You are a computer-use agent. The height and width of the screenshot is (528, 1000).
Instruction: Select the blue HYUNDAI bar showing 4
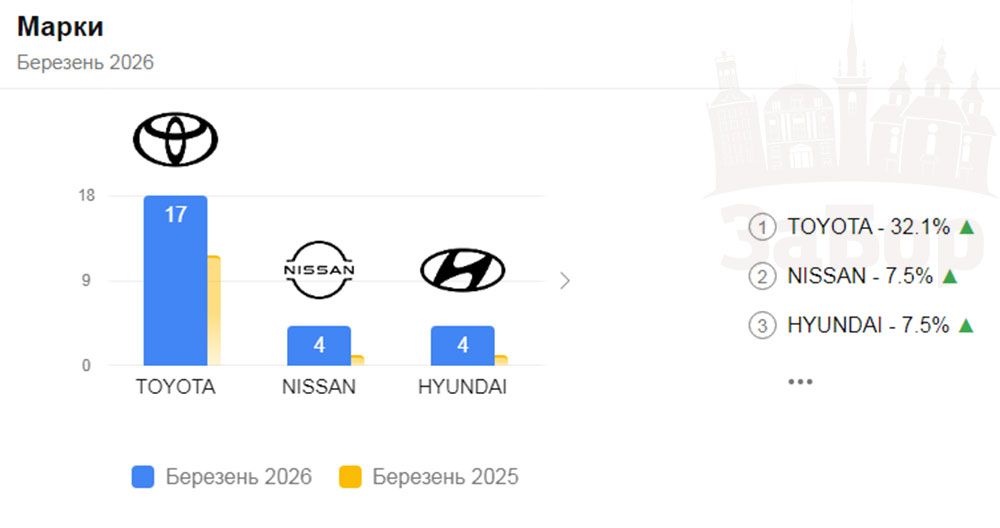click(462, 346)
